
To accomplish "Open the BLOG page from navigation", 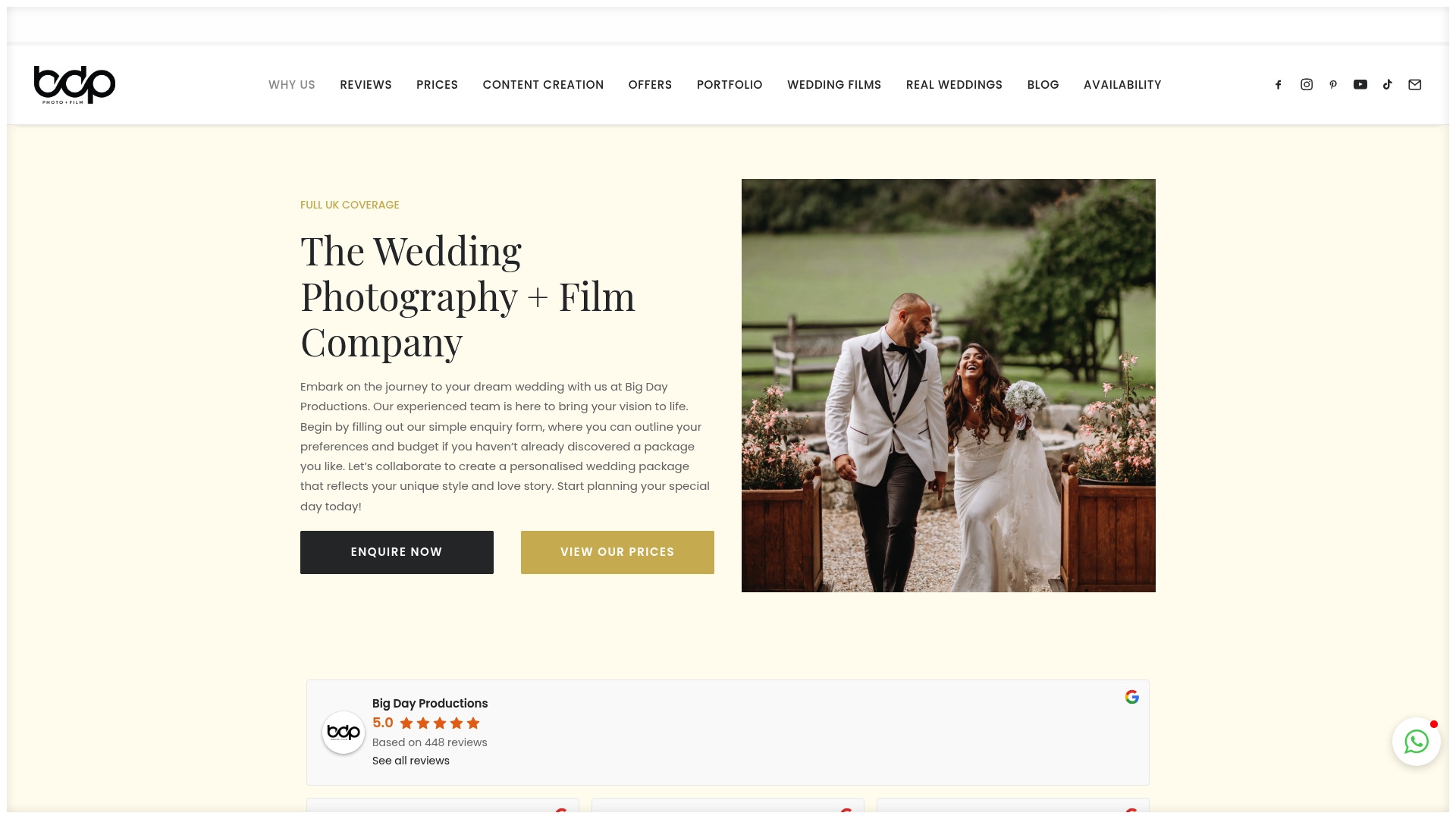I will pyautogui.click(x=1043, y=84).
